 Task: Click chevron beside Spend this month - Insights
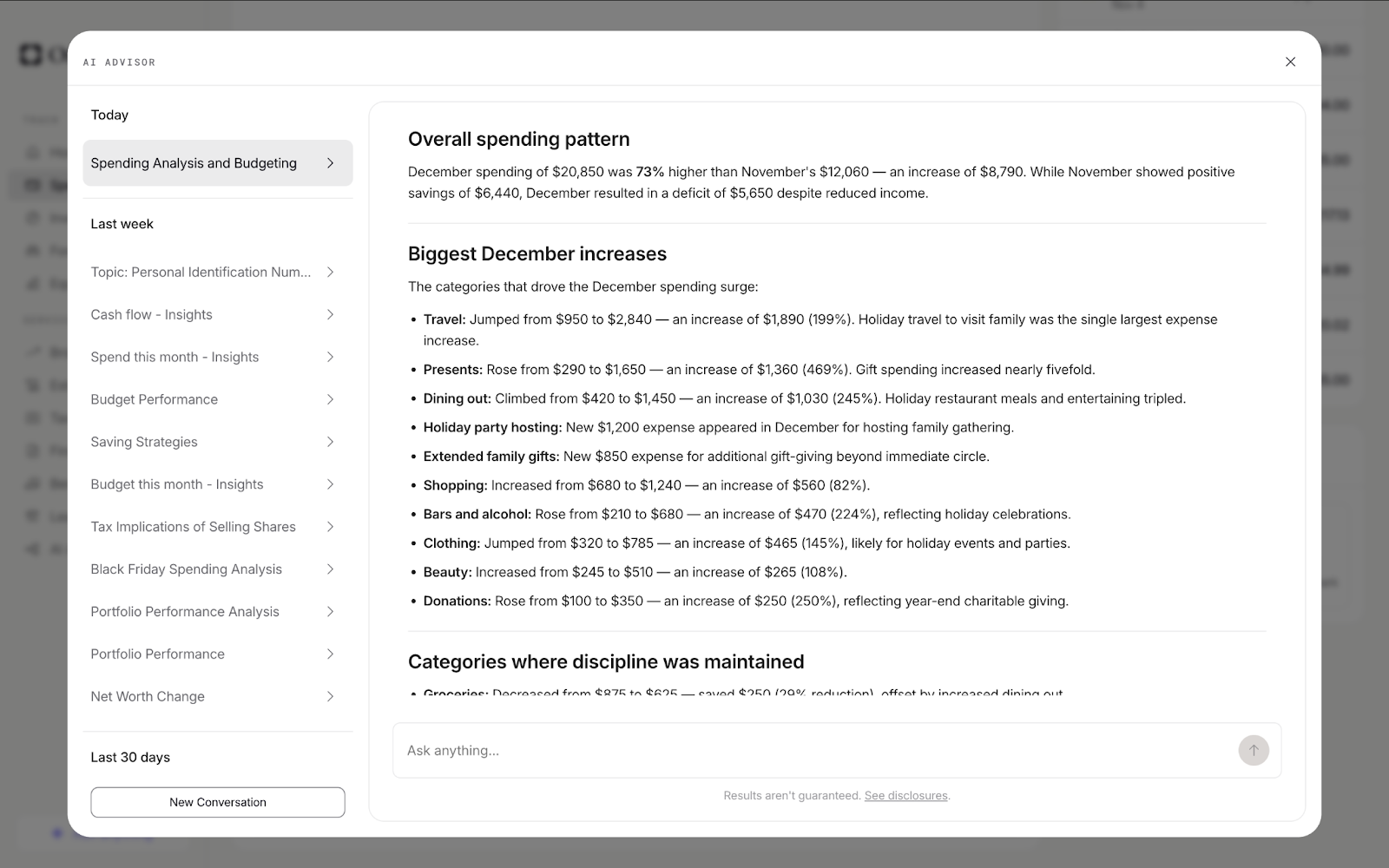[x=330, y=357]
